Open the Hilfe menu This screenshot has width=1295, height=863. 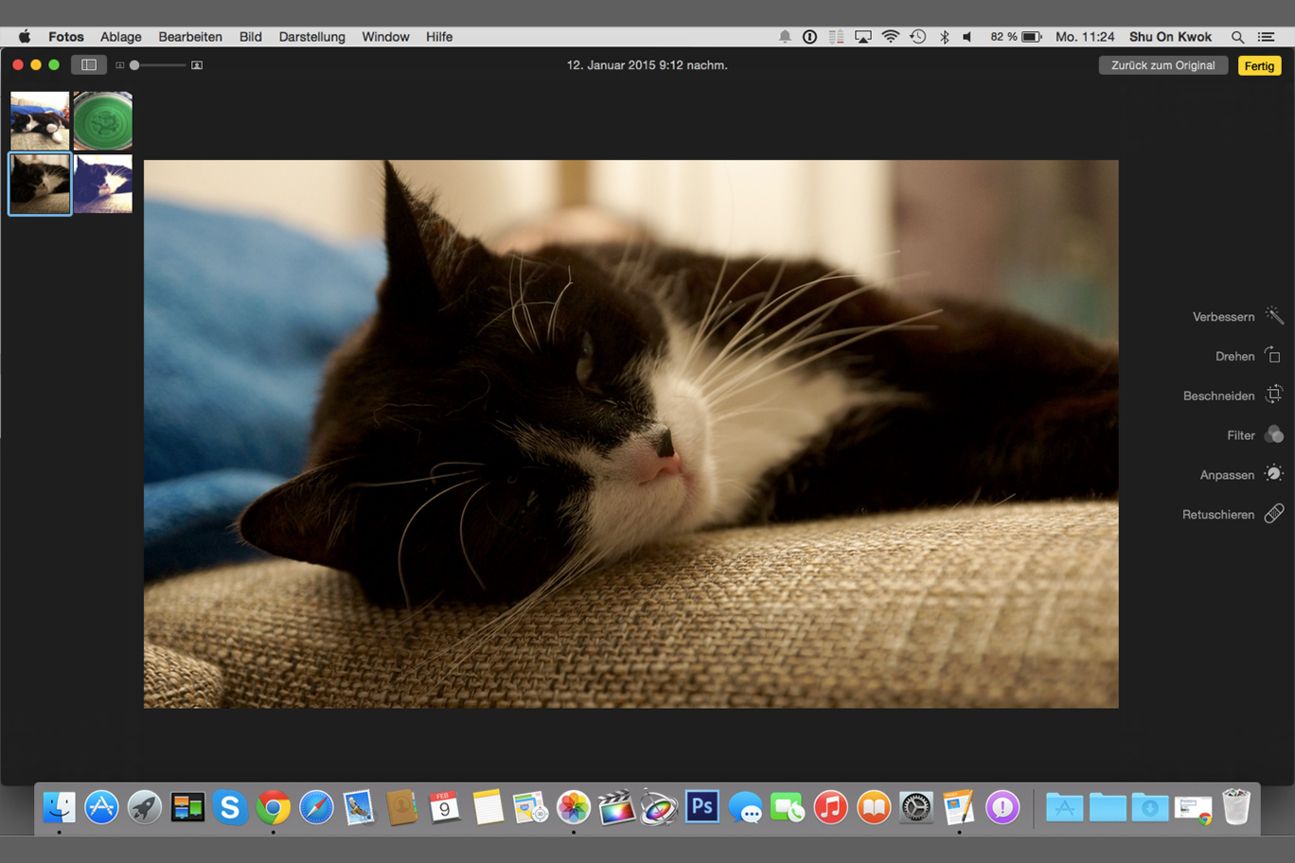click(x=439, y=37)
